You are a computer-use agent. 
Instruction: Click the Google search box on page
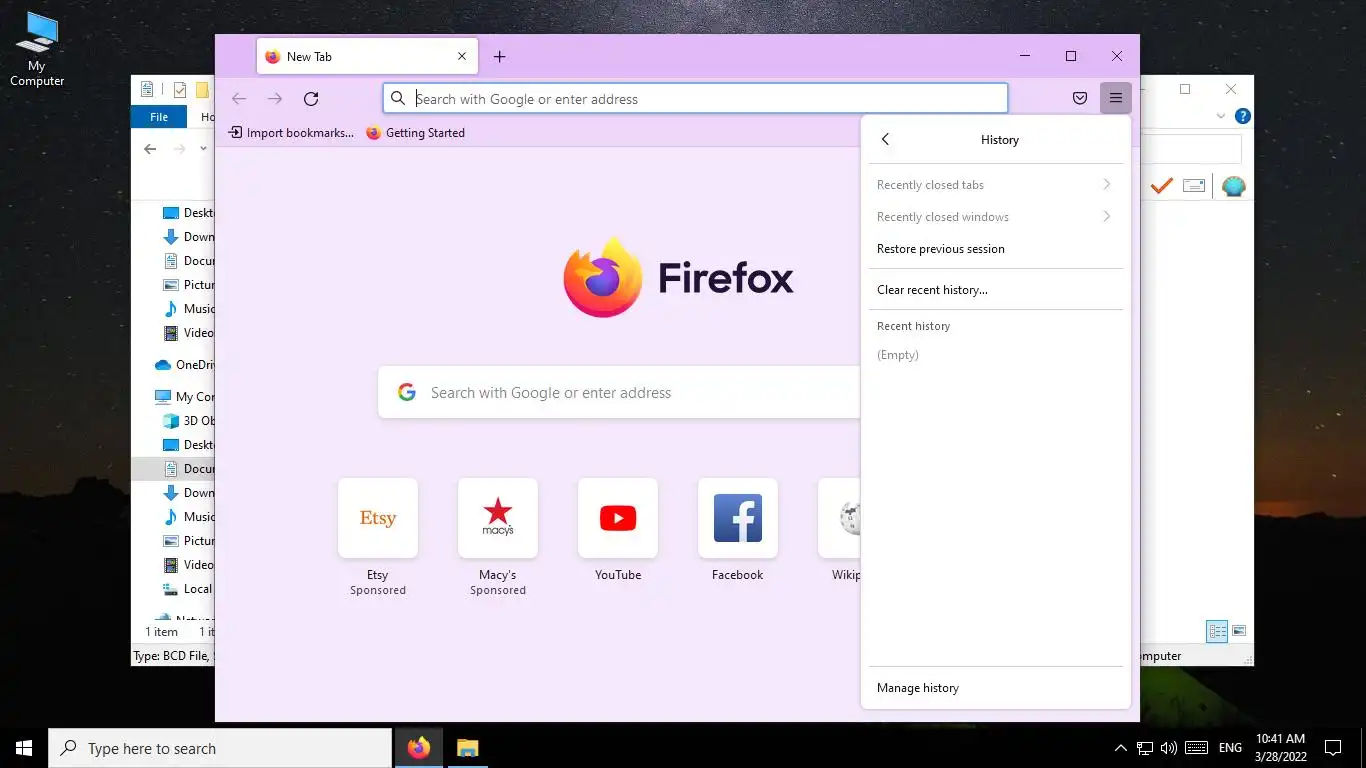pyautogui.click(x=619, y=393)
